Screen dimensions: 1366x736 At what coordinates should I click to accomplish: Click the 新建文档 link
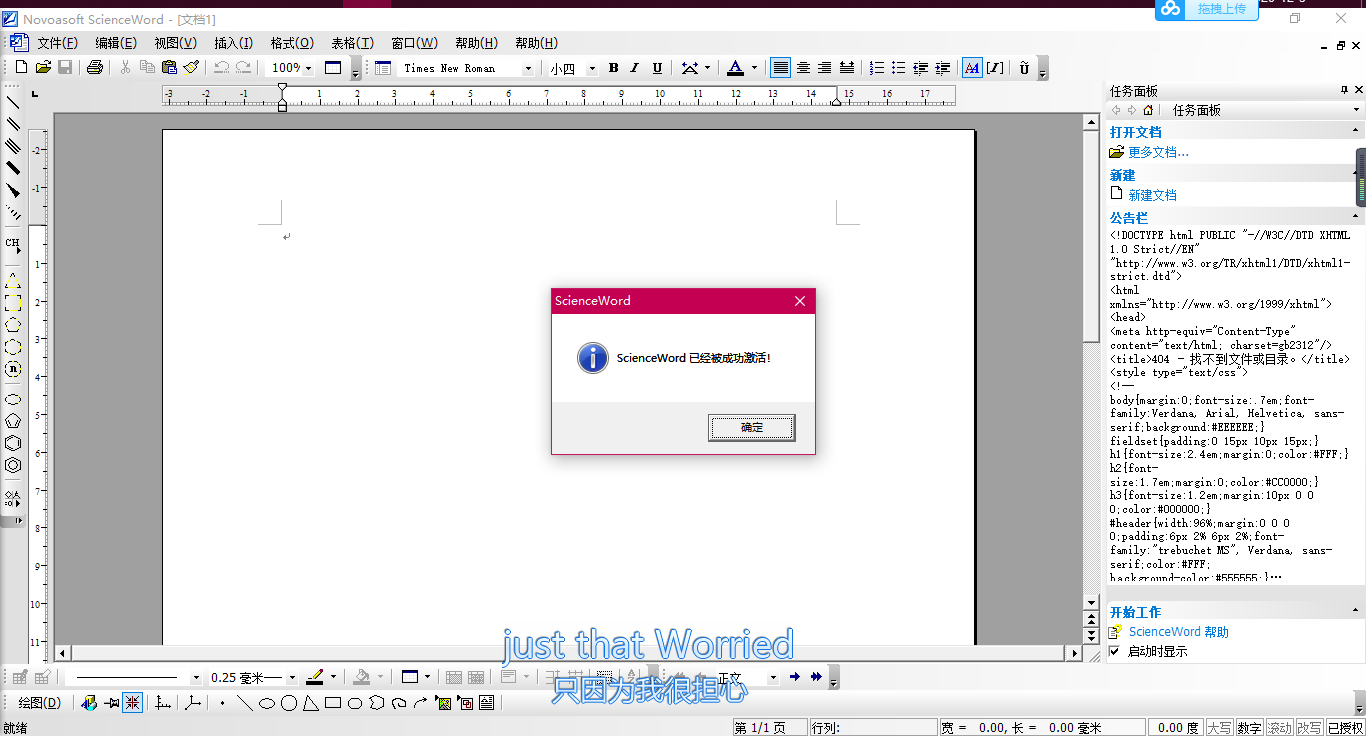[x=1152, y=195]
